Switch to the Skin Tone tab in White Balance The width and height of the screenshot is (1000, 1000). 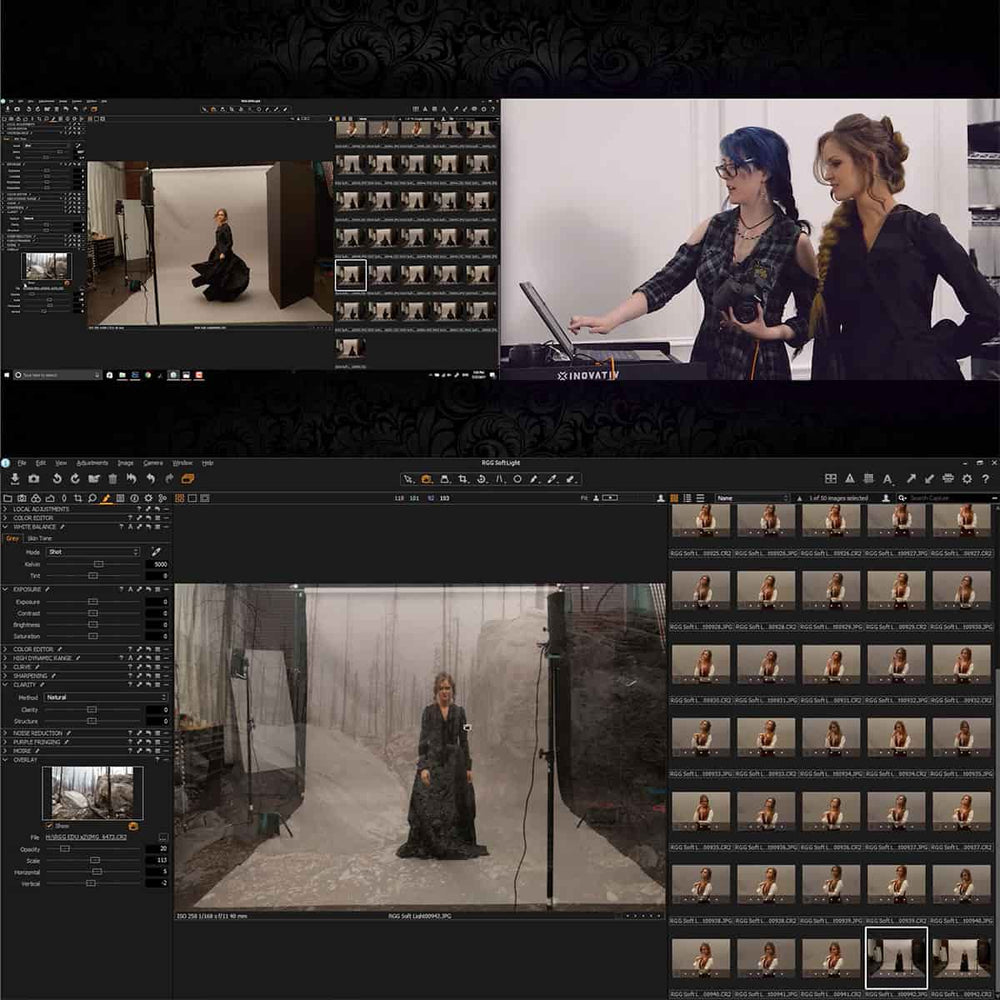point(40,538)
